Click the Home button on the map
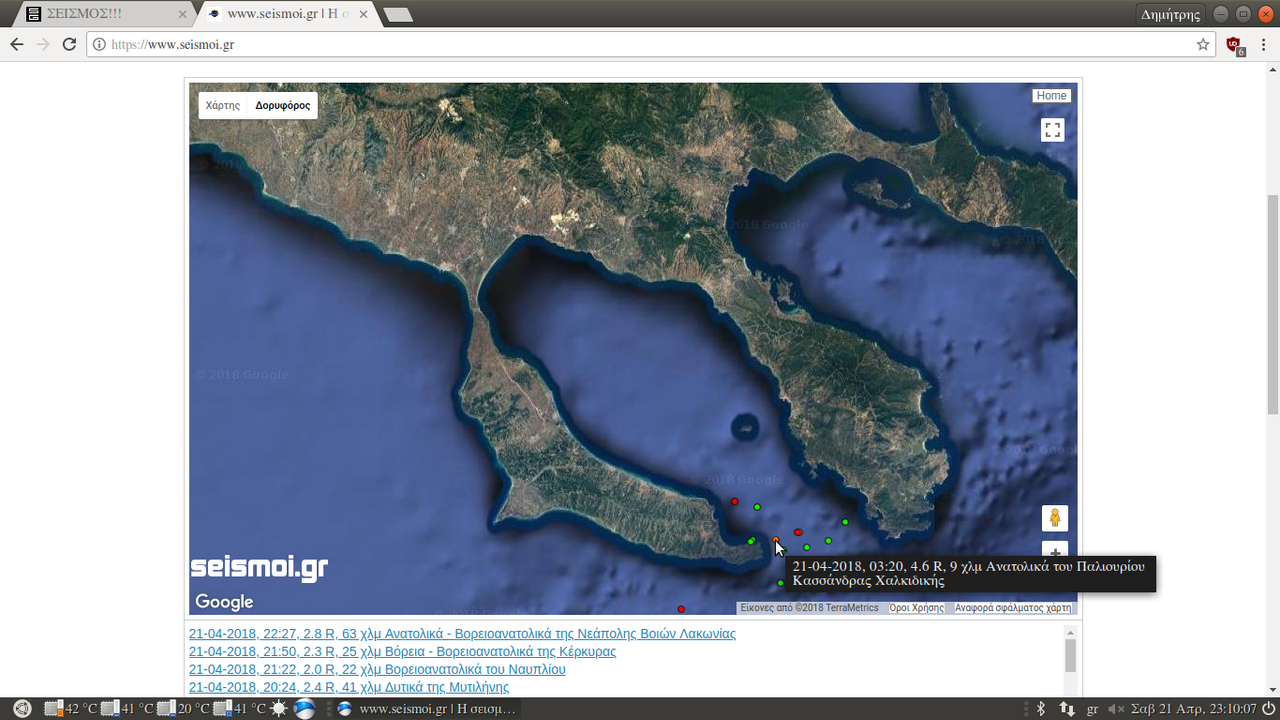 click(1051, 96)
